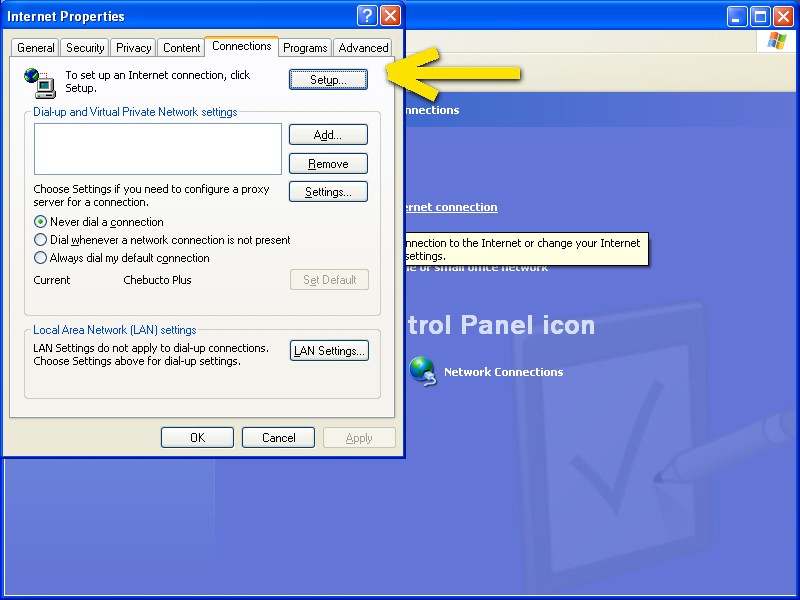
Task: Click the Remove button
Action: [x=328, y=163]
